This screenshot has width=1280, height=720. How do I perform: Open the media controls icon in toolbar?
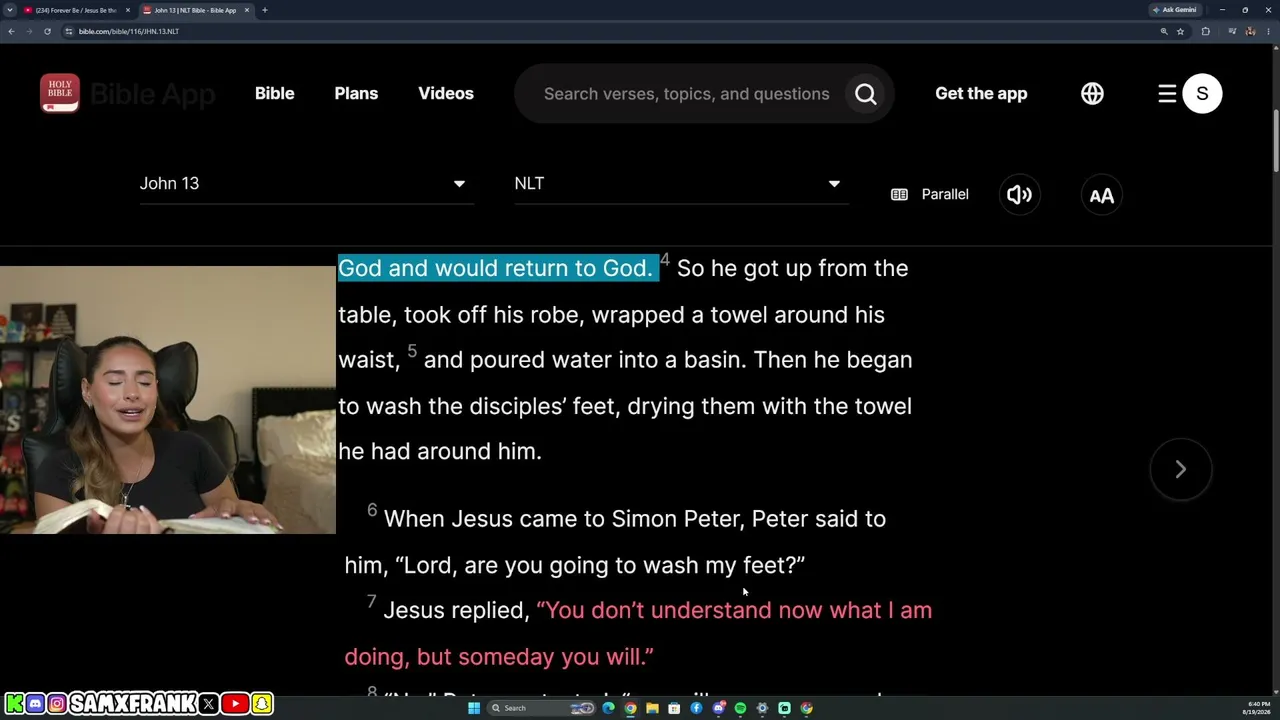[x=1231, y=31]
